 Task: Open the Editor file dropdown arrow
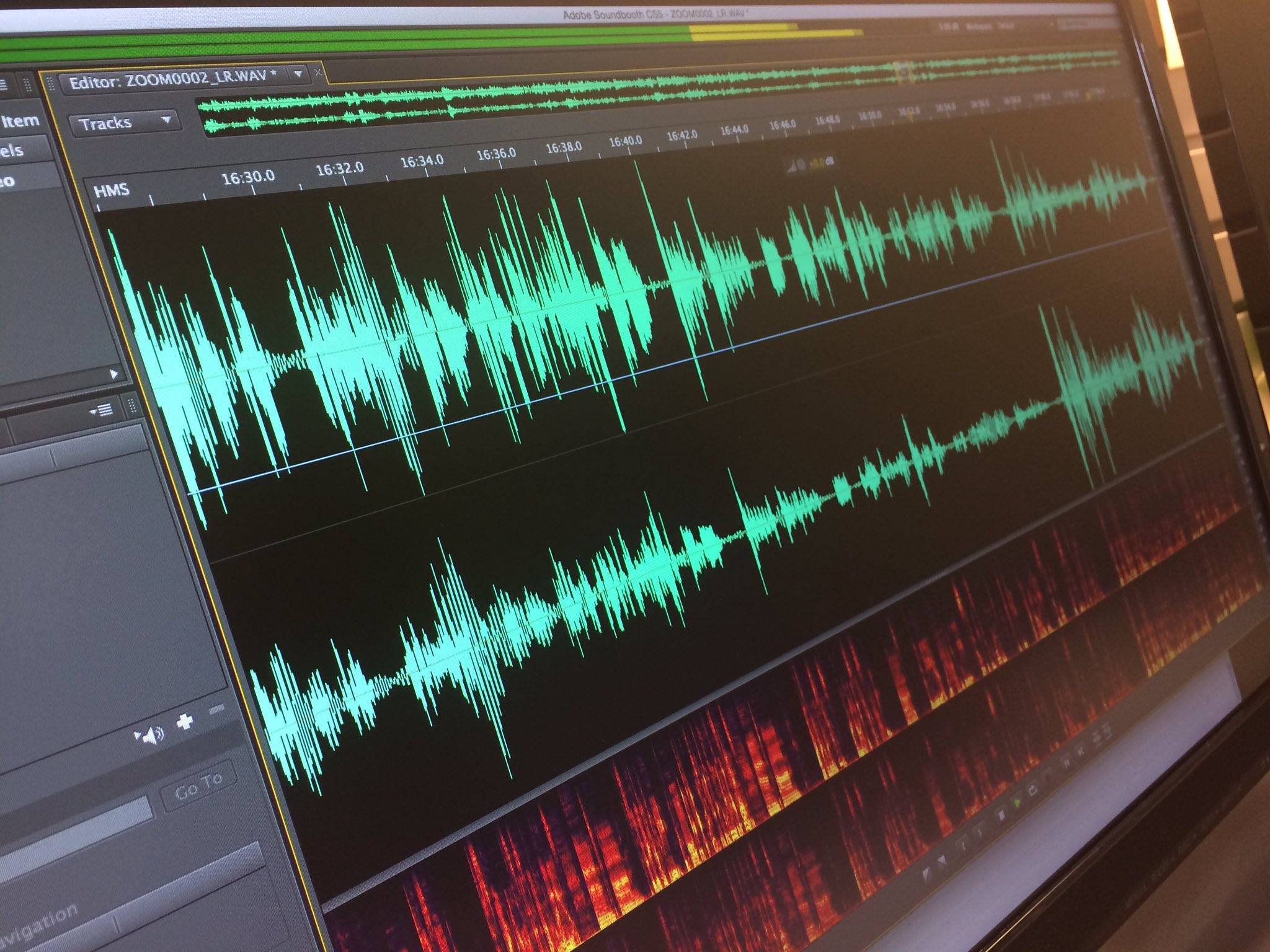click(x=298, y=74)
